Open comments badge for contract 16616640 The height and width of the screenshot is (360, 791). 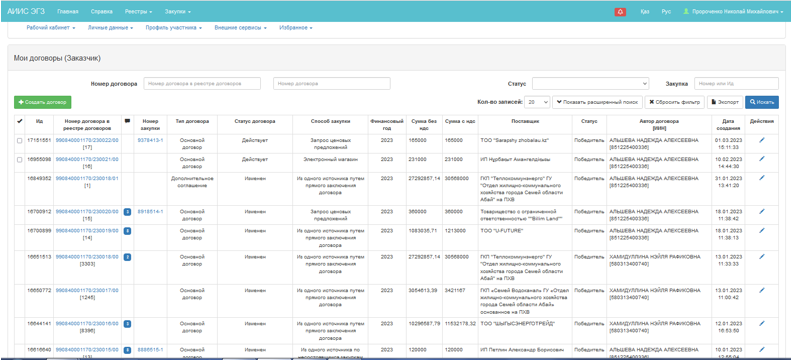pyautogui.click(x=128, y=349)
